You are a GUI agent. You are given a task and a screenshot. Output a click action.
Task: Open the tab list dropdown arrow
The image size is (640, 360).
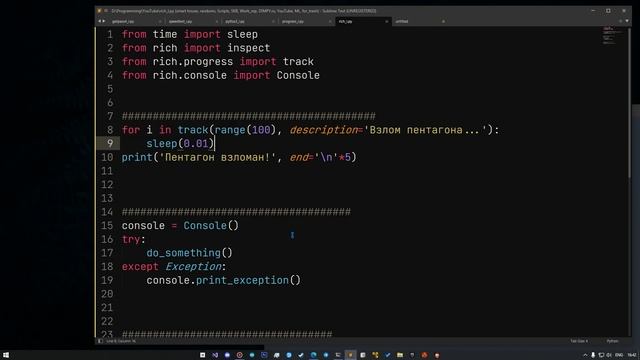pyautogui.click(x=627, y=21)
